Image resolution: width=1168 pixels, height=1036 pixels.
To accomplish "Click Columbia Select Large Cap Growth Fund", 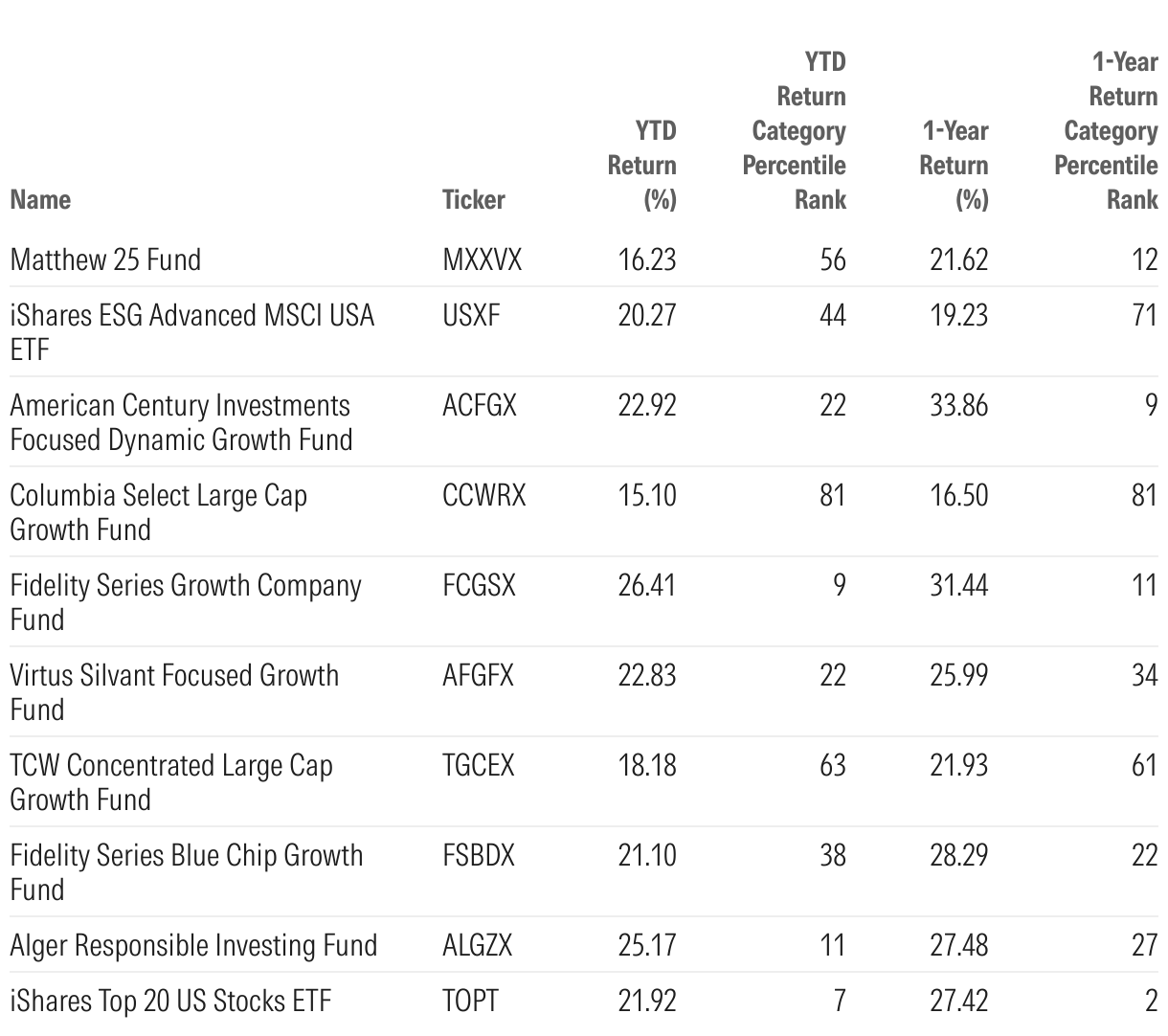I will pos(158,511).
